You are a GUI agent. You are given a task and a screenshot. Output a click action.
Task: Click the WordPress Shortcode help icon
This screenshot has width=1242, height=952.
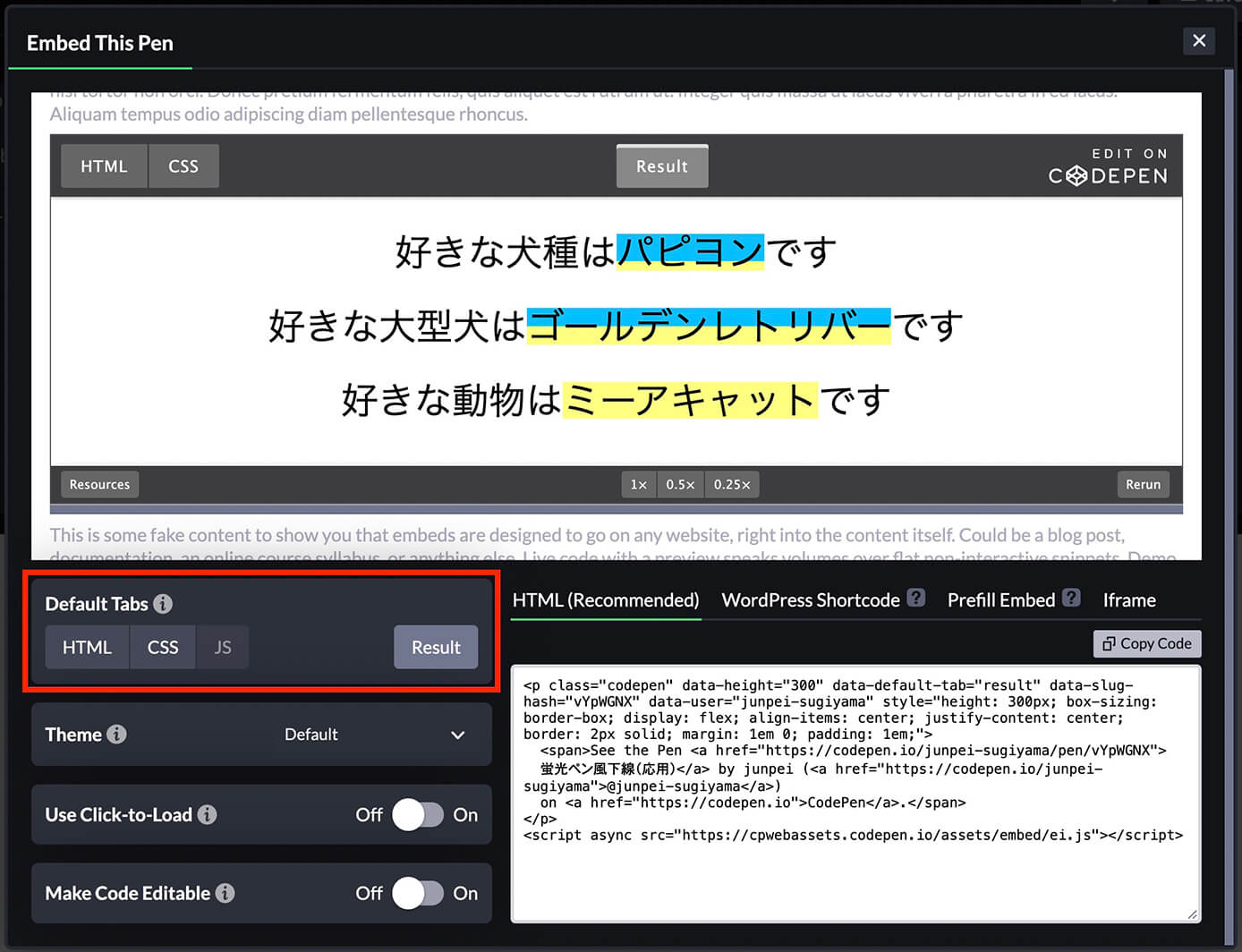tap(916, 598)
